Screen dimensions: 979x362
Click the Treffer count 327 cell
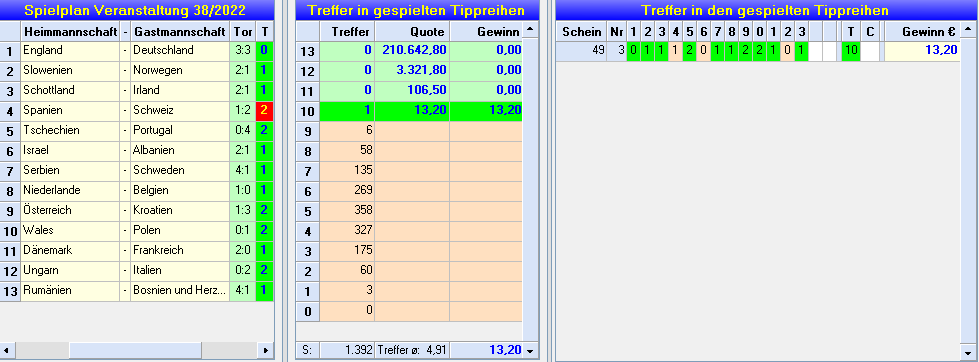[347, 230]
